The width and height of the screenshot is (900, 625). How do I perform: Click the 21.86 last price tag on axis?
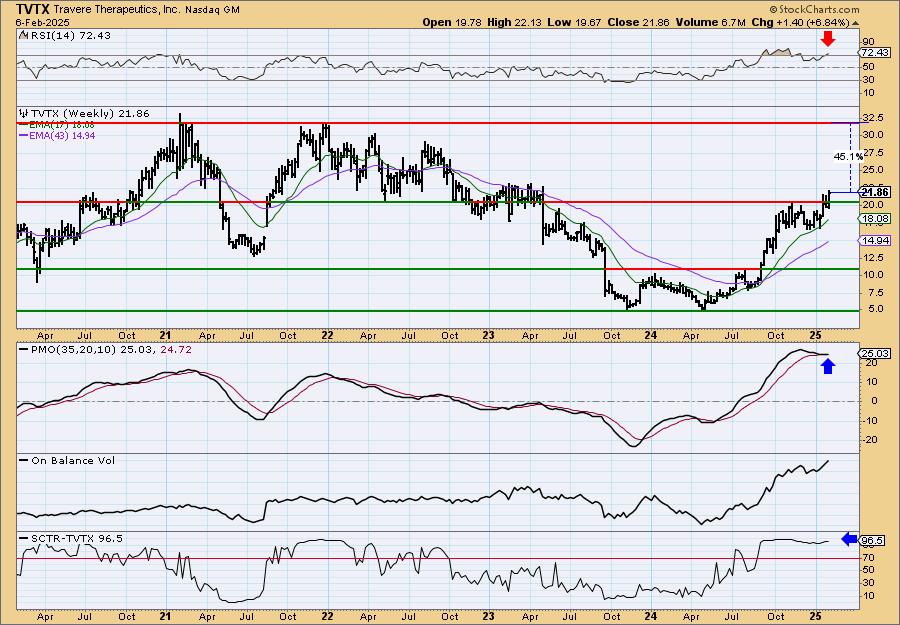pyautogui.click(x=875, y=193)
